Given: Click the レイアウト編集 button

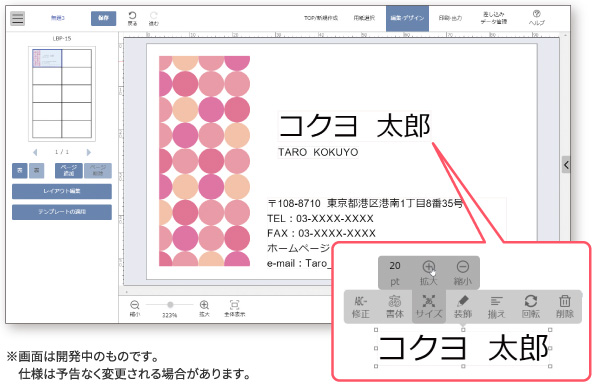Looking at the screenshot, I should [62, 191].
